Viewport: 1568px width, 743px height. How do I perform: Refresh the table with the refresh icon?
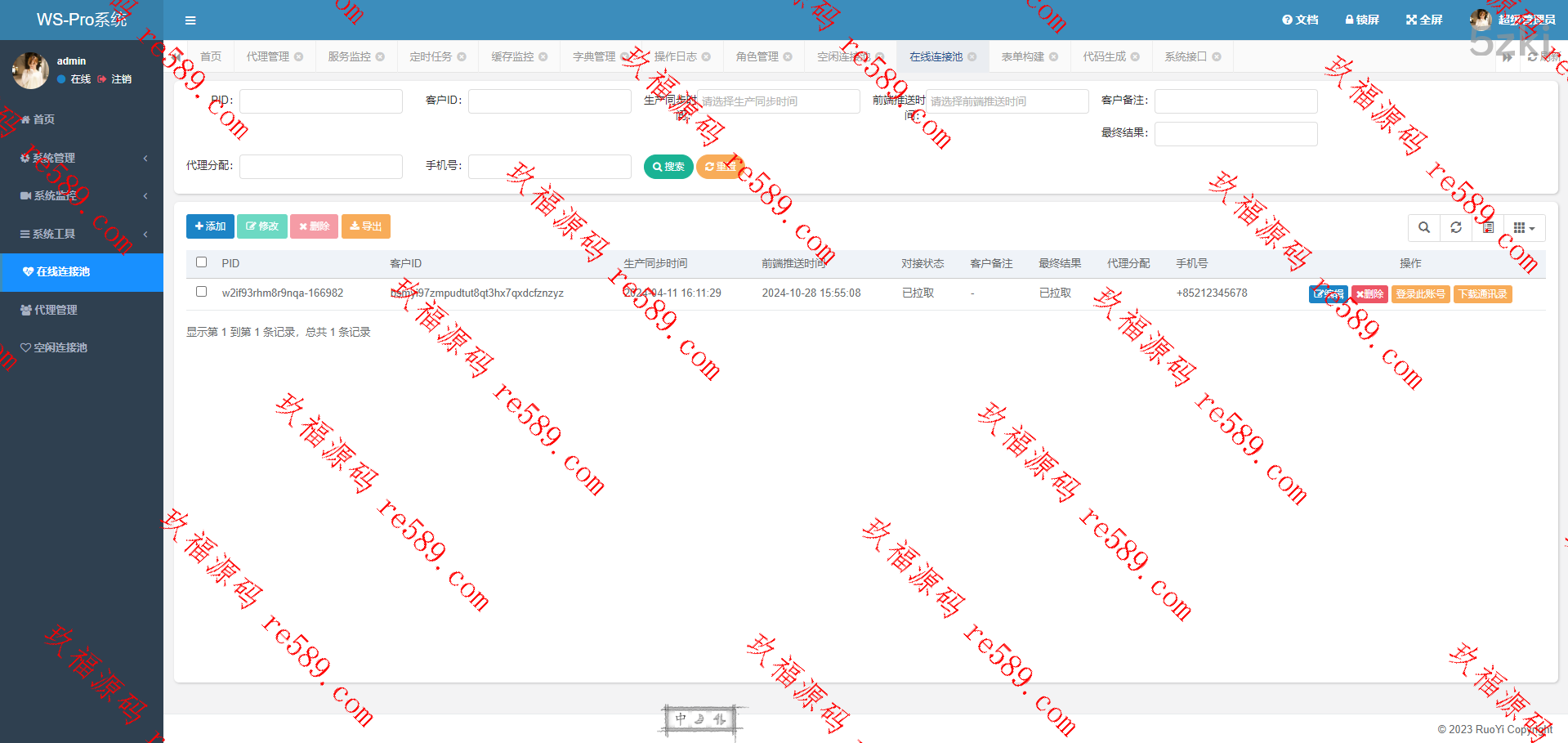[x=1456, y=228]
